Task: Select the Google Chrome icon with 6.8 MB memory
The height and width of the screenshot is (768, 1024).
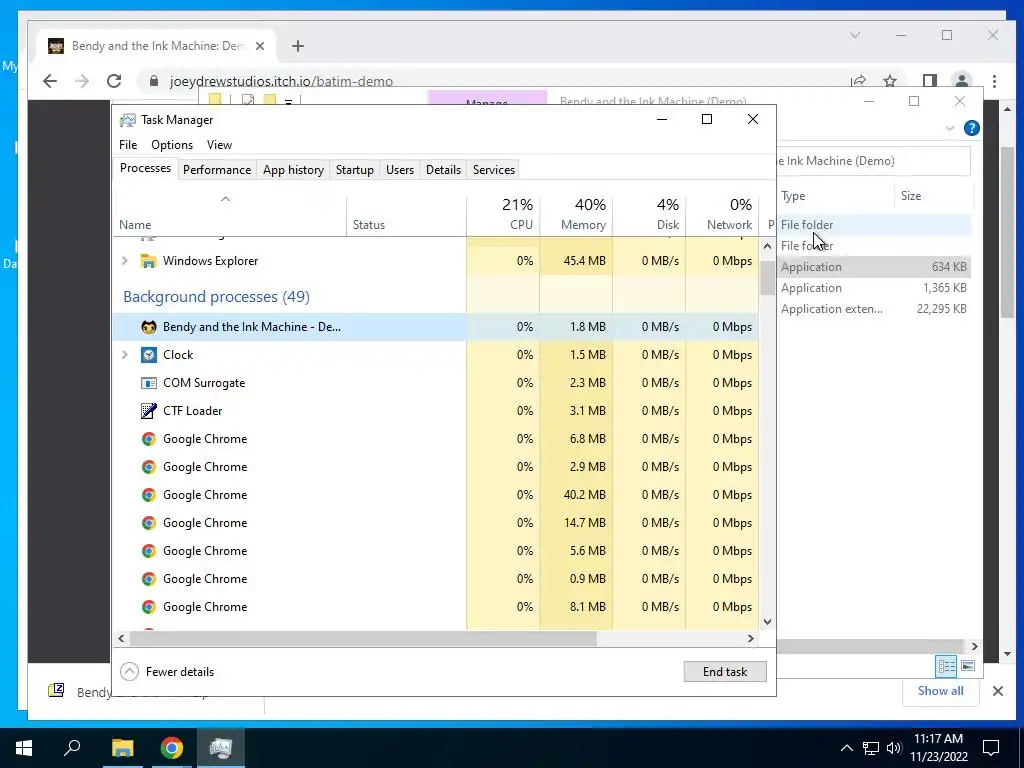Action: tap(149, 439)
